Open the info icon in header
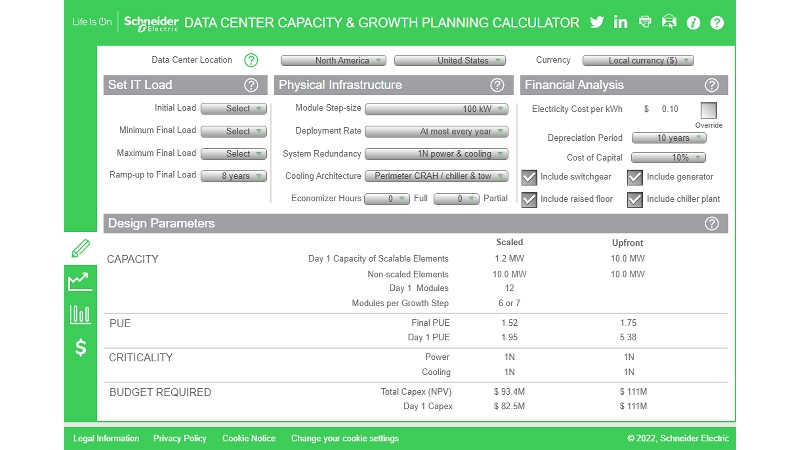 pos(693,22)
